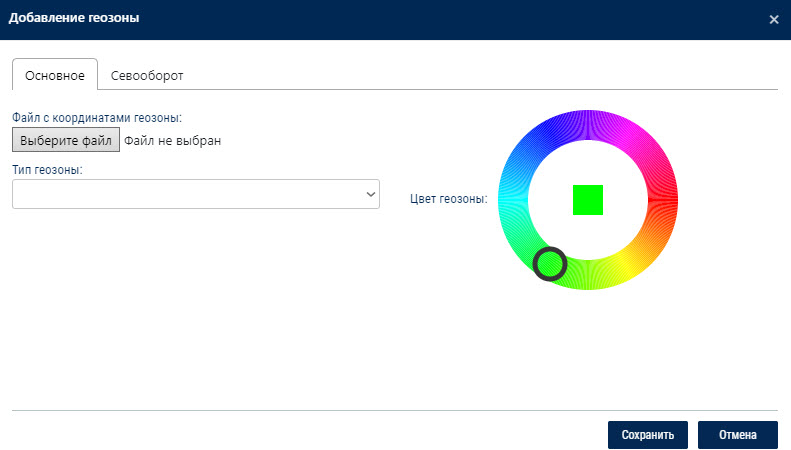
Task: Click the Отмена button
Action: pyautogui.click(x=738, y=435)
